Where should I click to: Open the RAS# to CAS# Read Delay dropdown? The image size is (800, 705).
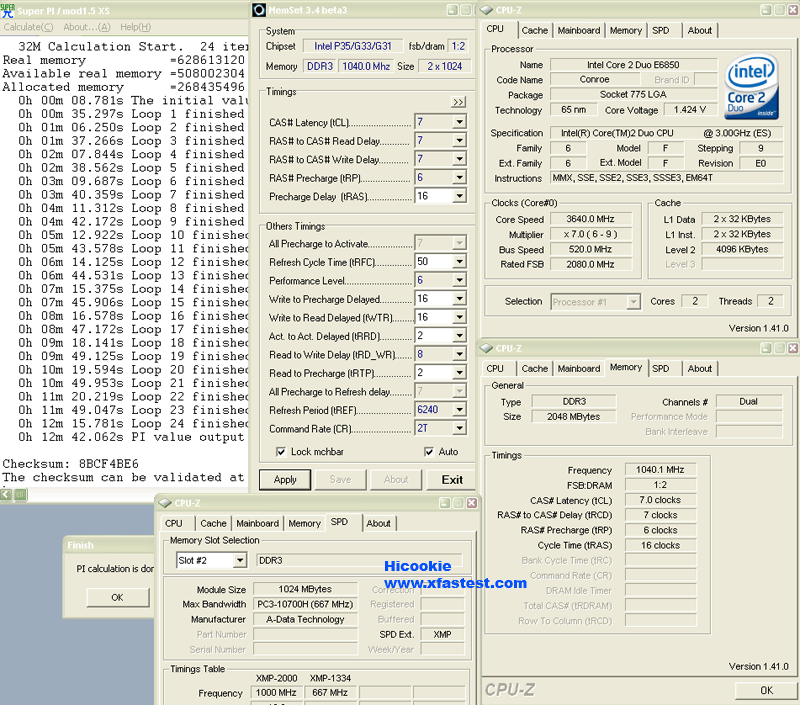(x=460, y=140)
